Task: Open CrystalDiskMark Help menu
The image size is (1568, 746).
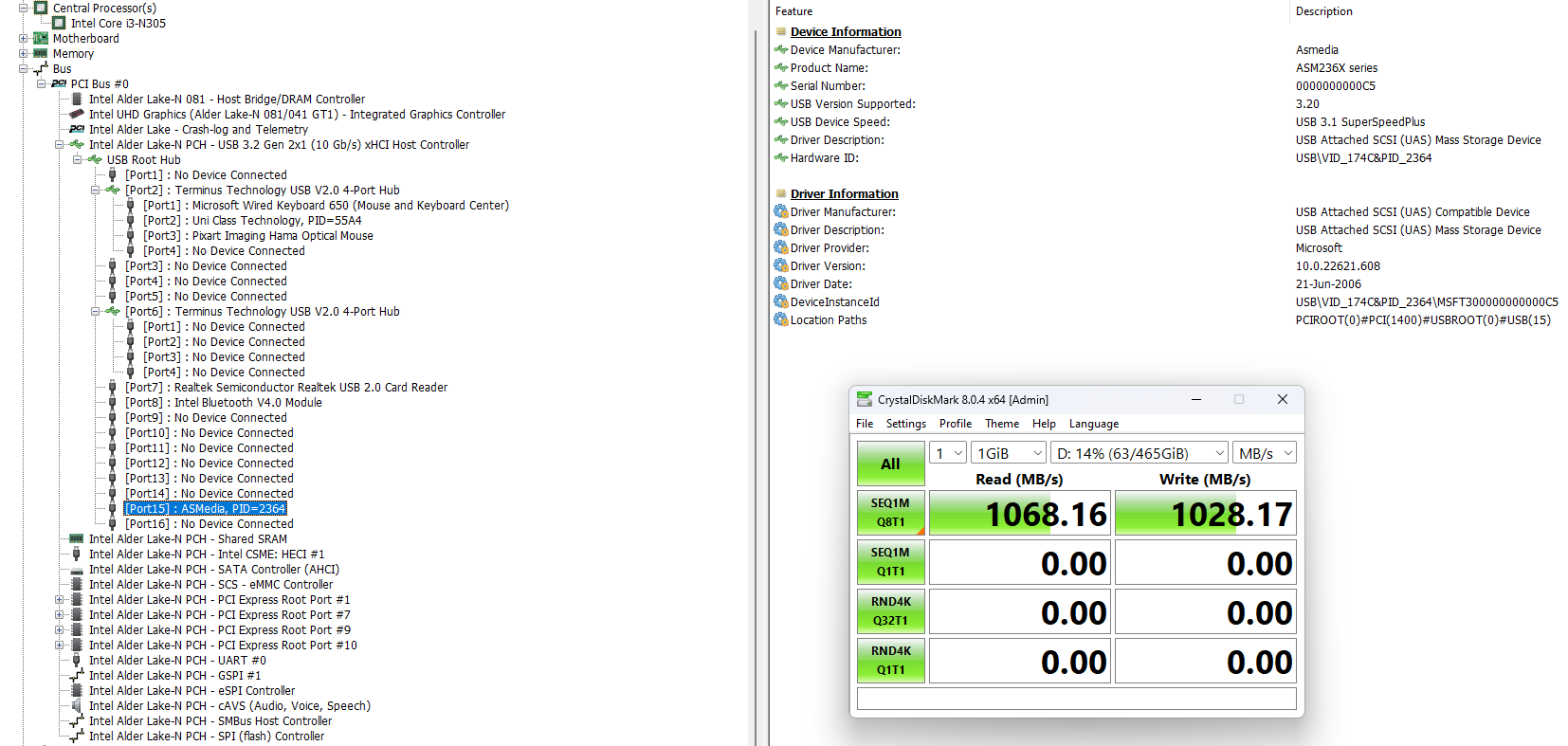Action: pyautogui.click(x=1044, y=424)
